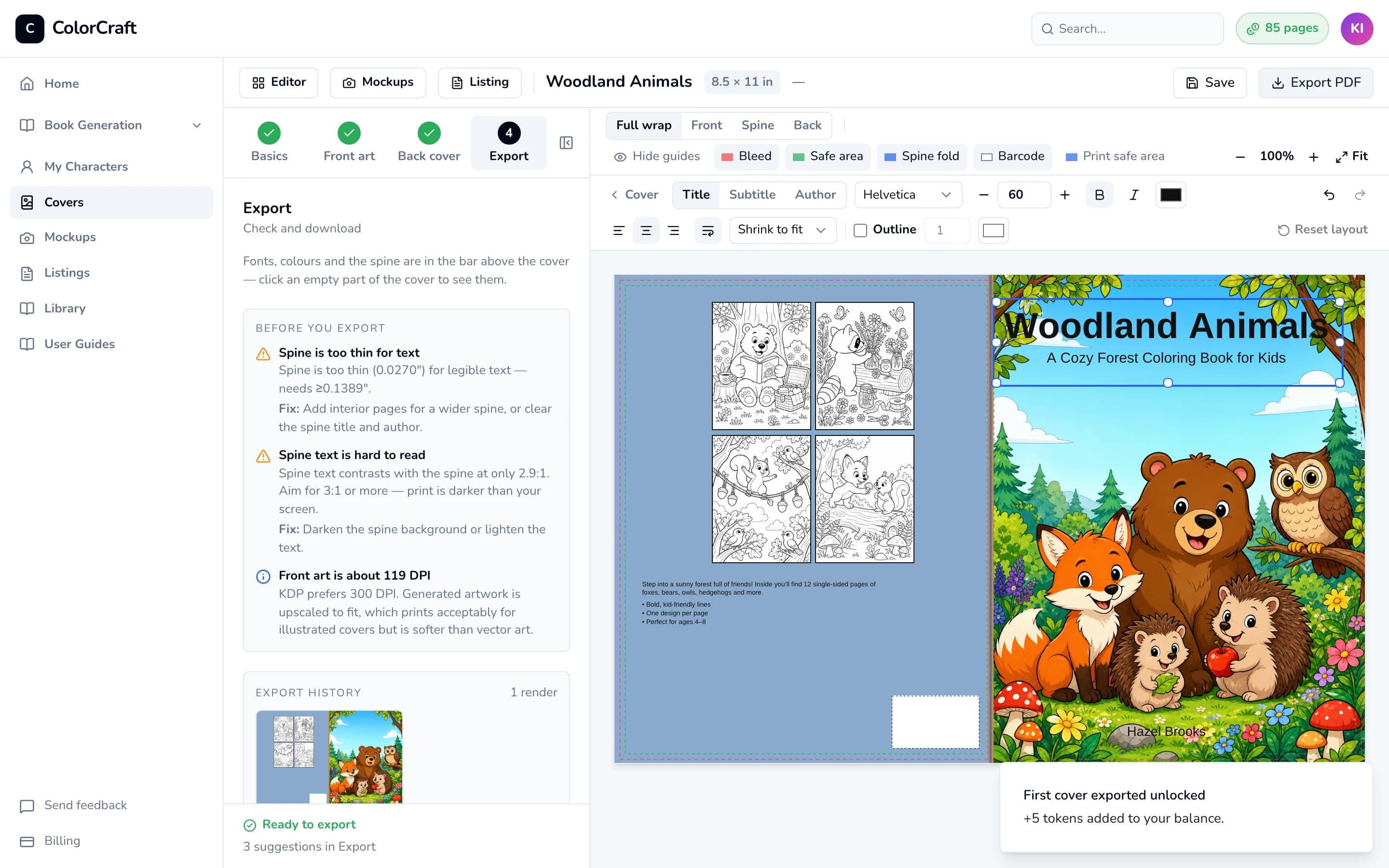Image resolution: width=1389 pixels, height=868 pixels.
Task: Switch to the Front view tab
Action: pyautogui.click(x=706, y=125)
